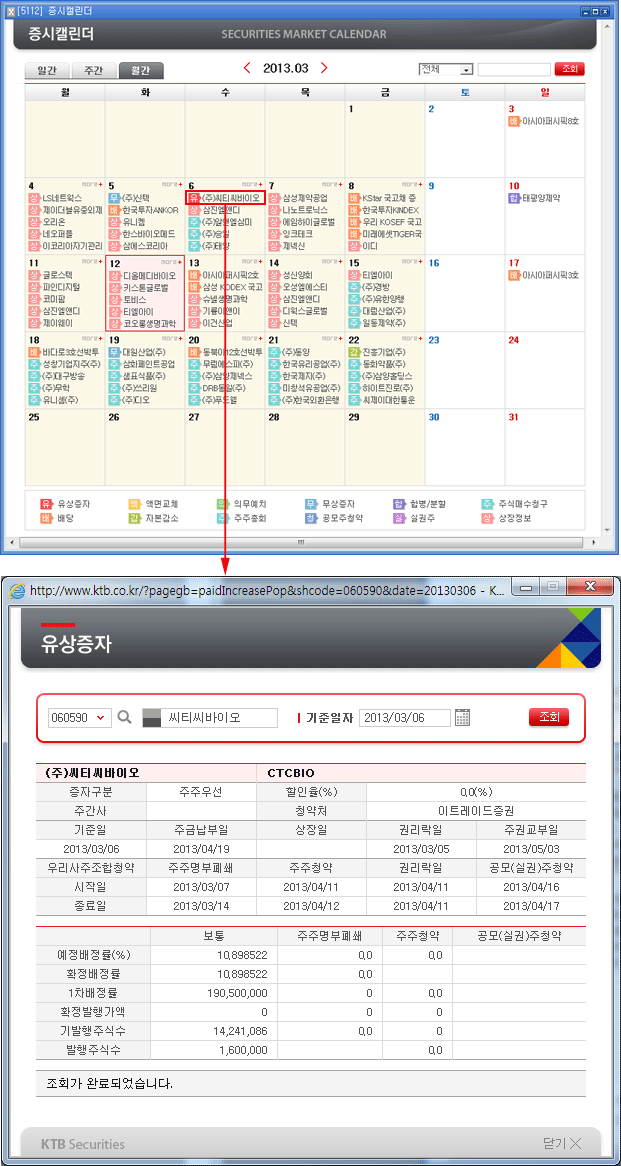This screenshot has width=621, height=1166.
Task: Go to previous month with left arrow
Action: click(x=248, y=68)
